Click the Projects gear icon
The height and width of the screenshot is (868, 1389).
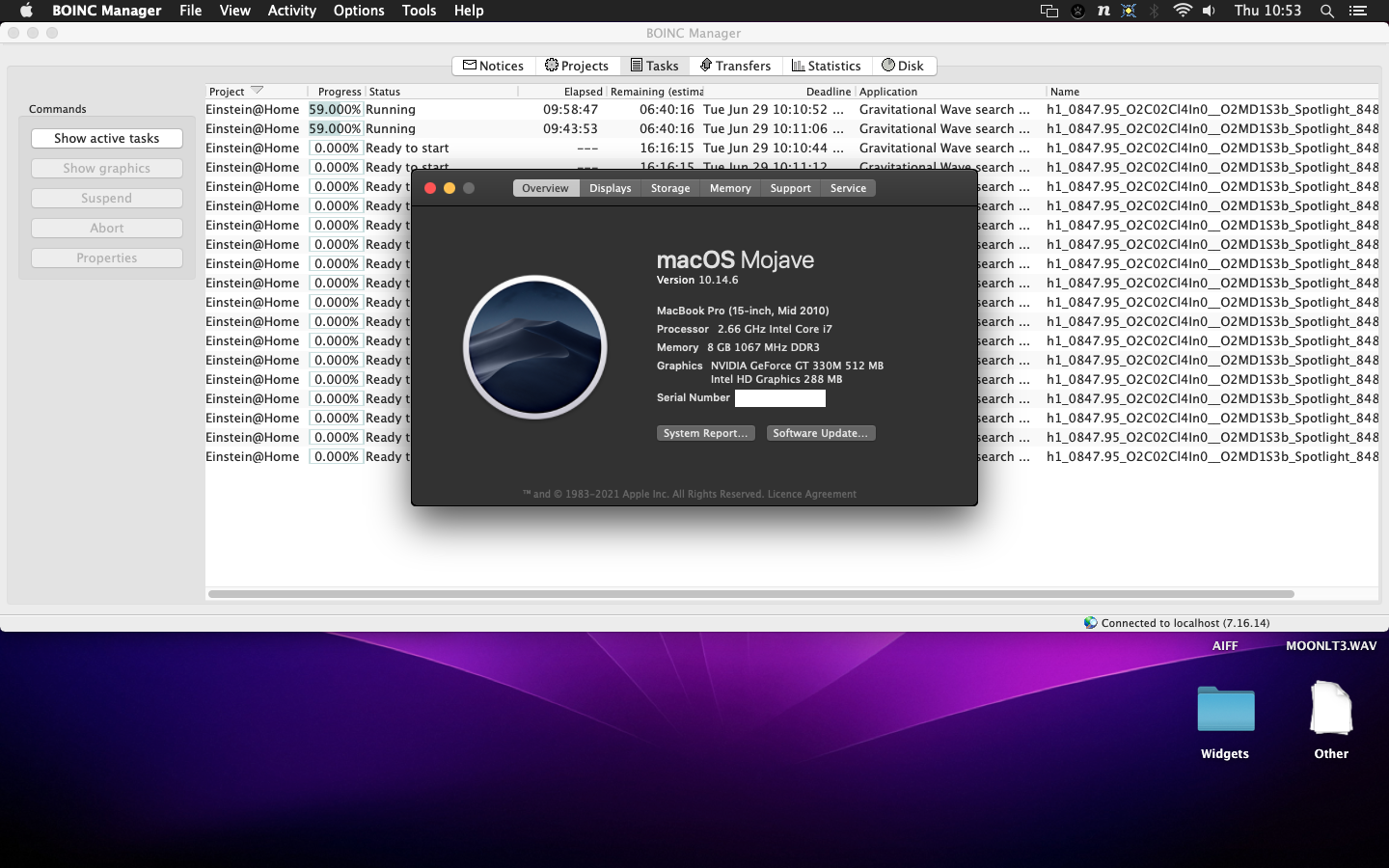pyautogui.click(x=552, y=65)
